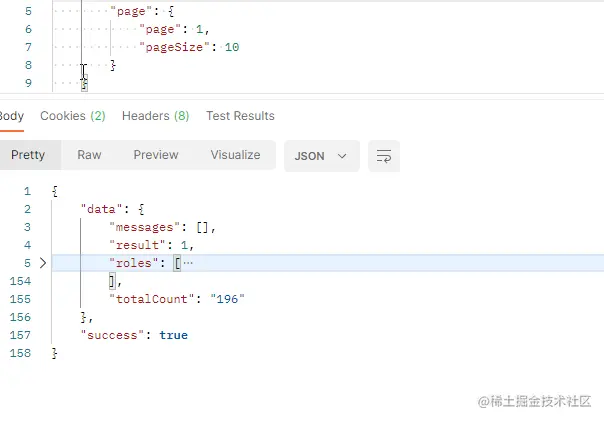Click the "pageSize" key in request body
Viewport: 604px width, 421px height.
coord(174,47)
